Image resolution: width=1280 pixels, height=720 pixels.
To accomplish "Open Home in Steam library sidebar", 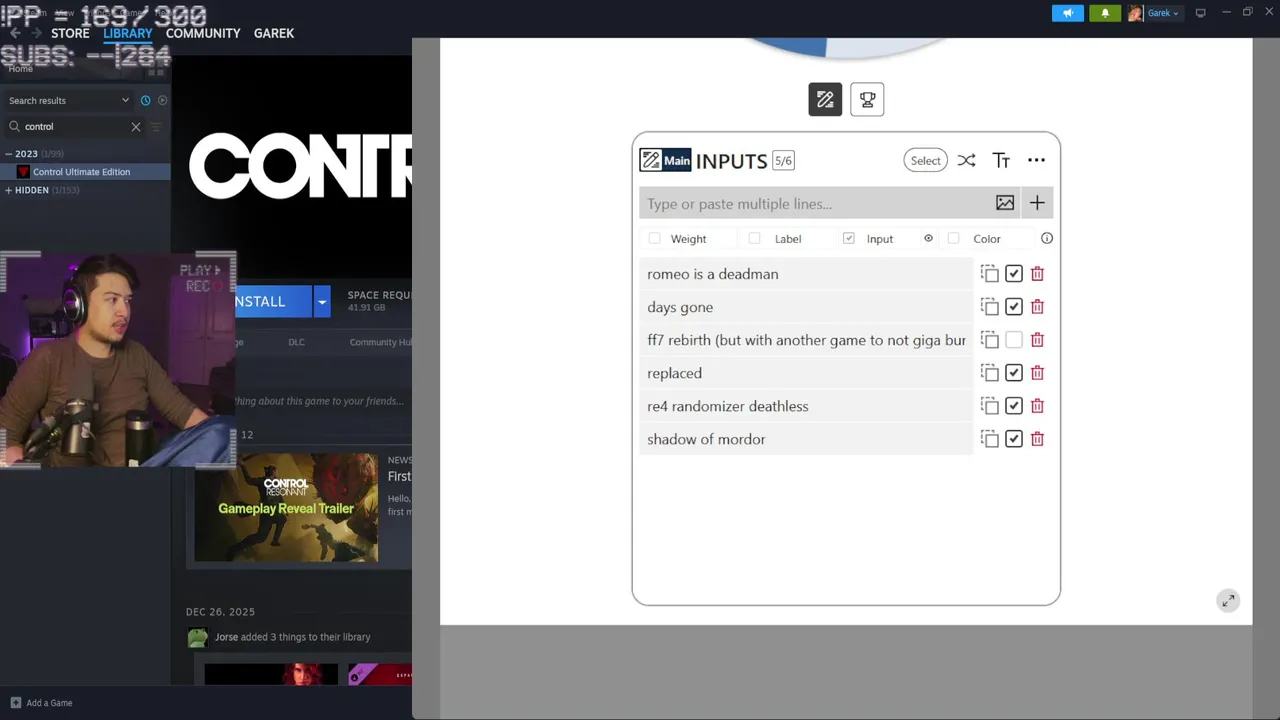I will (x=21, y=68).
